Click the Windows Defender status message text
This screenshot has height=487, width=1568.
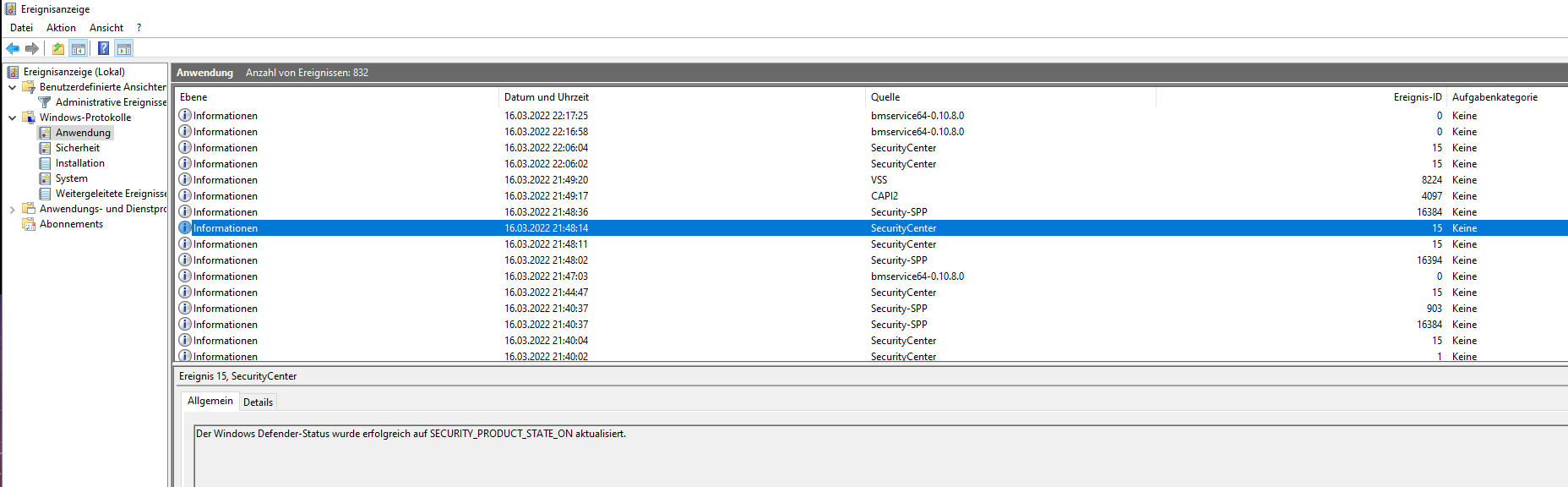[411, 434]
